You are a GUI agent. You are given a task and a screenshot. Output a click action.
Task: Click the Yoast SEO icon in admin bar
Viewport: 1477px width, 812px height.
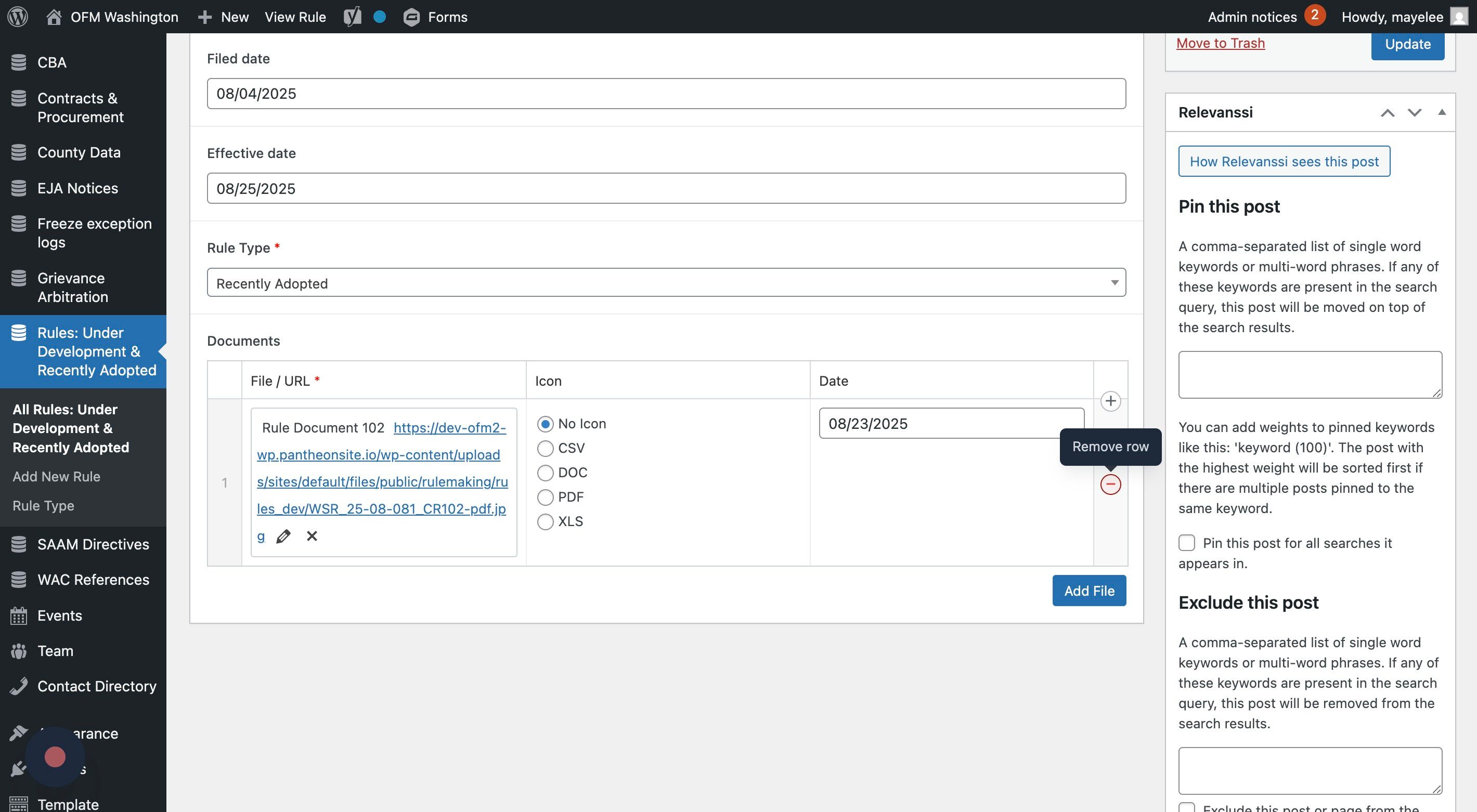[x=353, y=17]
